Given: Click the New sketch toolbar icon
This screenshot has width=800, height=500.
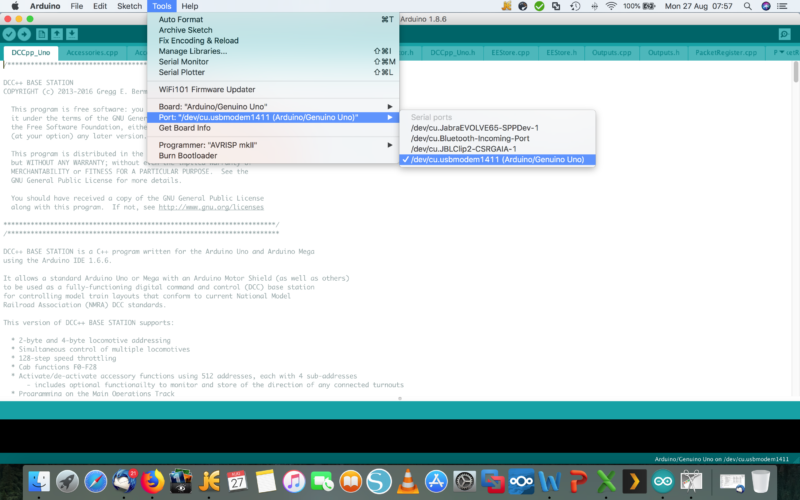Looking at the screenshot, I should click(x=42, y=34).
